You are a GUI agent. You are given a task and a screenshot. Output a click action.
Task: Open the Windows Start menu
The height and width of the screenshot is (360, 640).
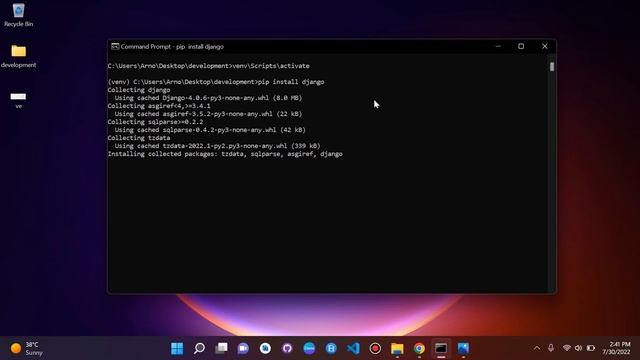177,348
